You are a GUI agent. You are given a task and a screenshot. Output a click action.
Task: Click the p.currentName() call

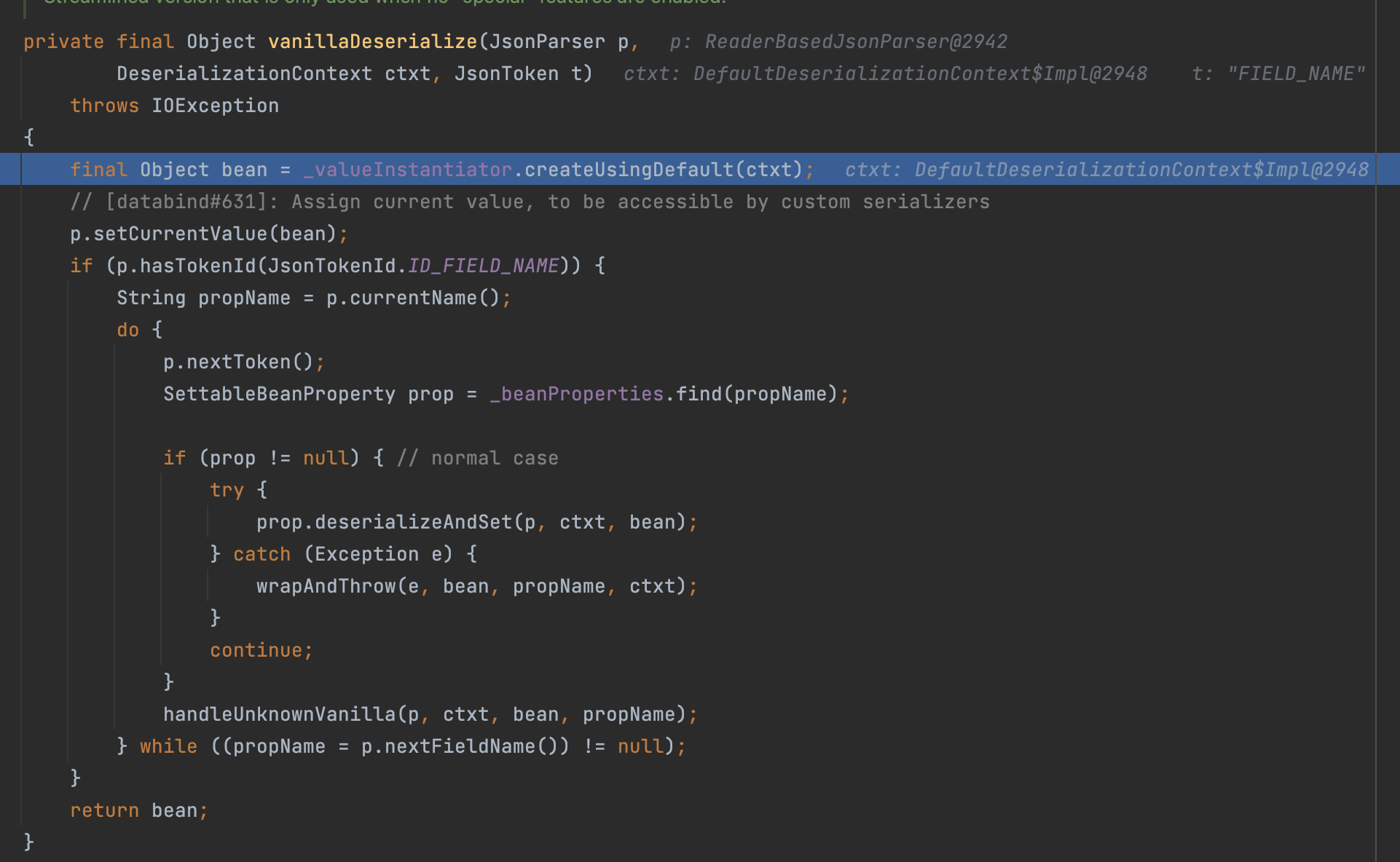click(412, 298)
